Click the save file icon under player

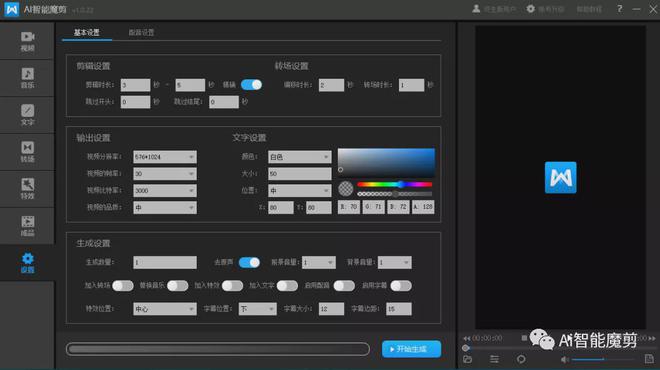click(x=649, y=359)
